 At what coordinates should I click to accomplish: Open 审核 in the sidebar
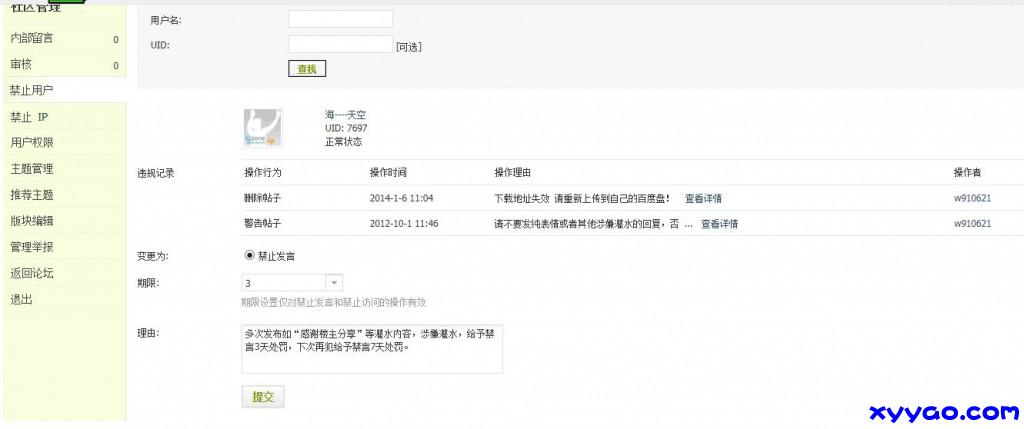point(21,65)
